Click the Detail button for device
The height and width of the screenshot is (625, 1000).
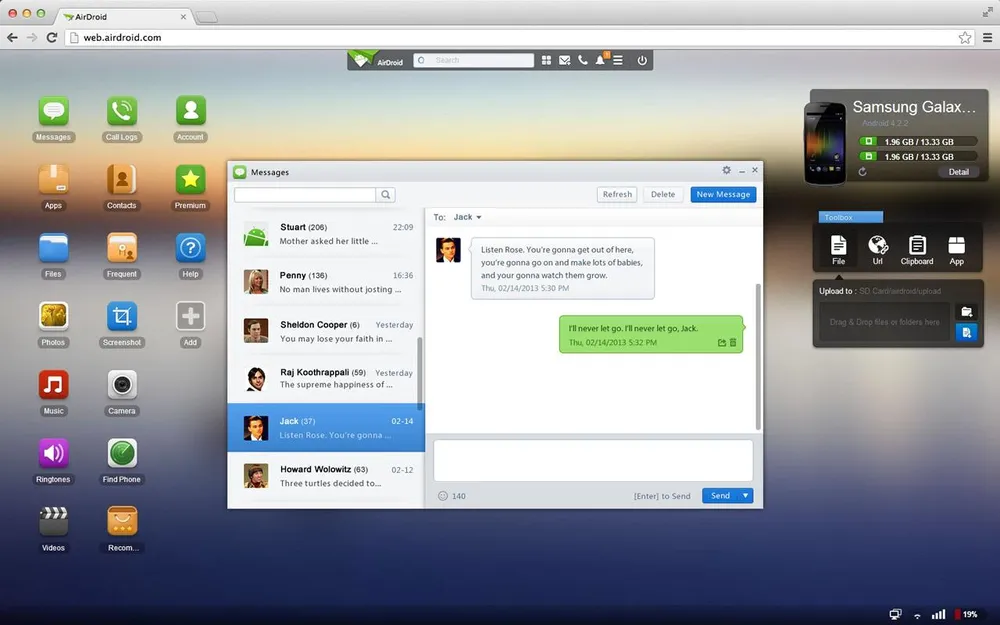(x=958, y=172)
